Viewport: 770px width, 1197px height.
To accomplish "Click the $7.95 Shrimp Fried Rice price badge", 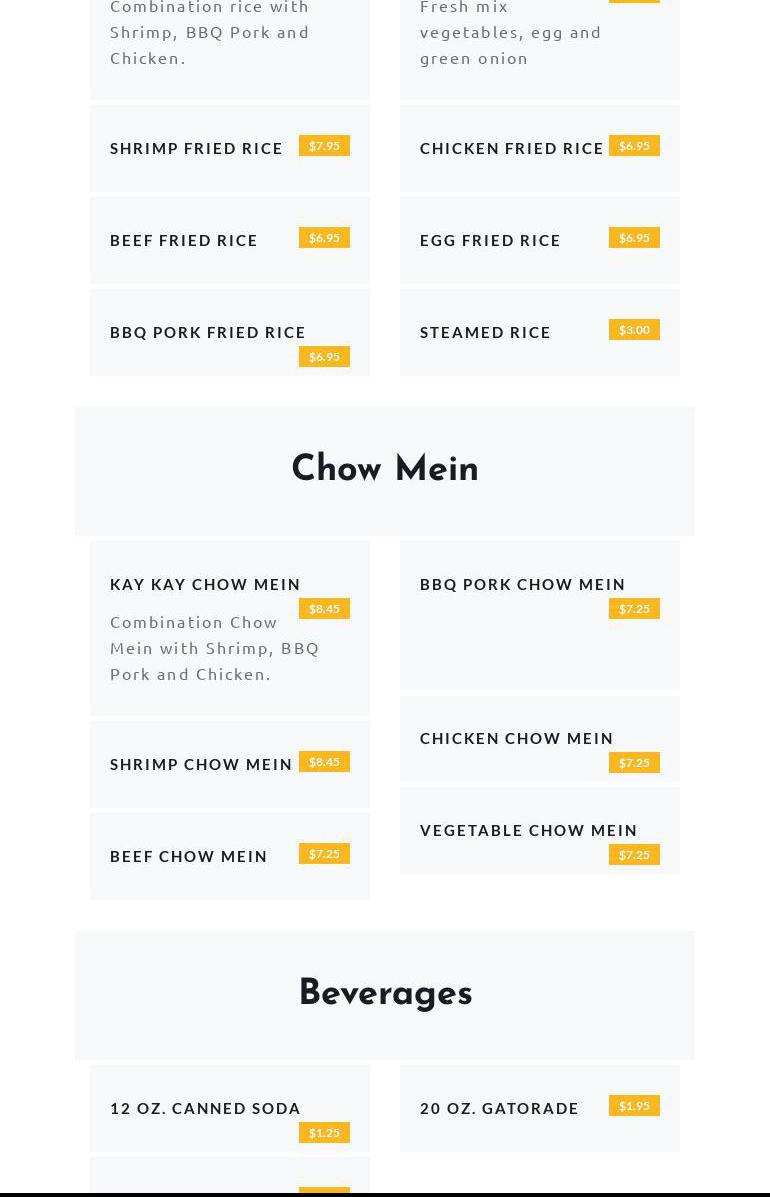I will tap(324, 146).
